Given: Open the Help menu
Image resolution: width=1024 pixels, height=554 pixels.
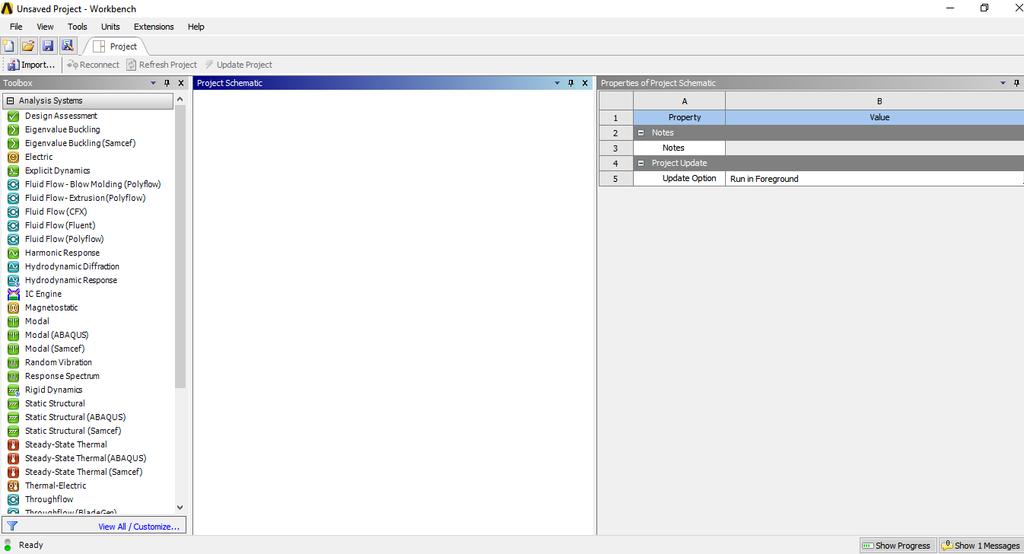Looking at the screenshot, I should pos(196,27).
